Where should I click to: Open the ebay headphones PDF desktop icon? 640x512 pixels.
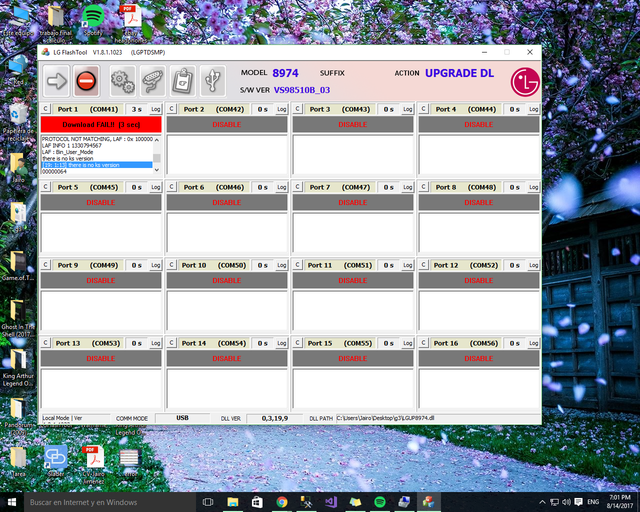(131, 24)
